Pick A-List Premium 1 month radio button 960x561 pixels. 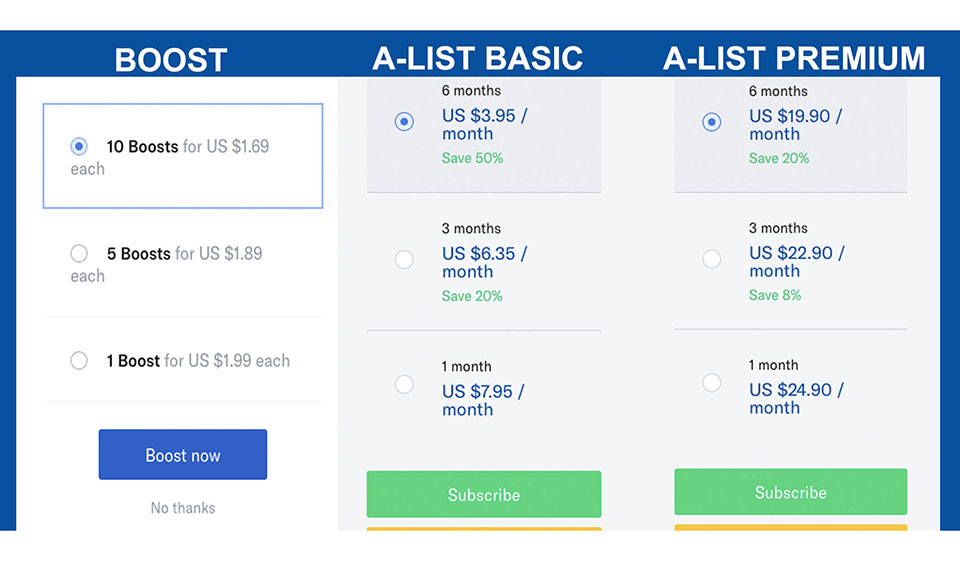[711, 382]
